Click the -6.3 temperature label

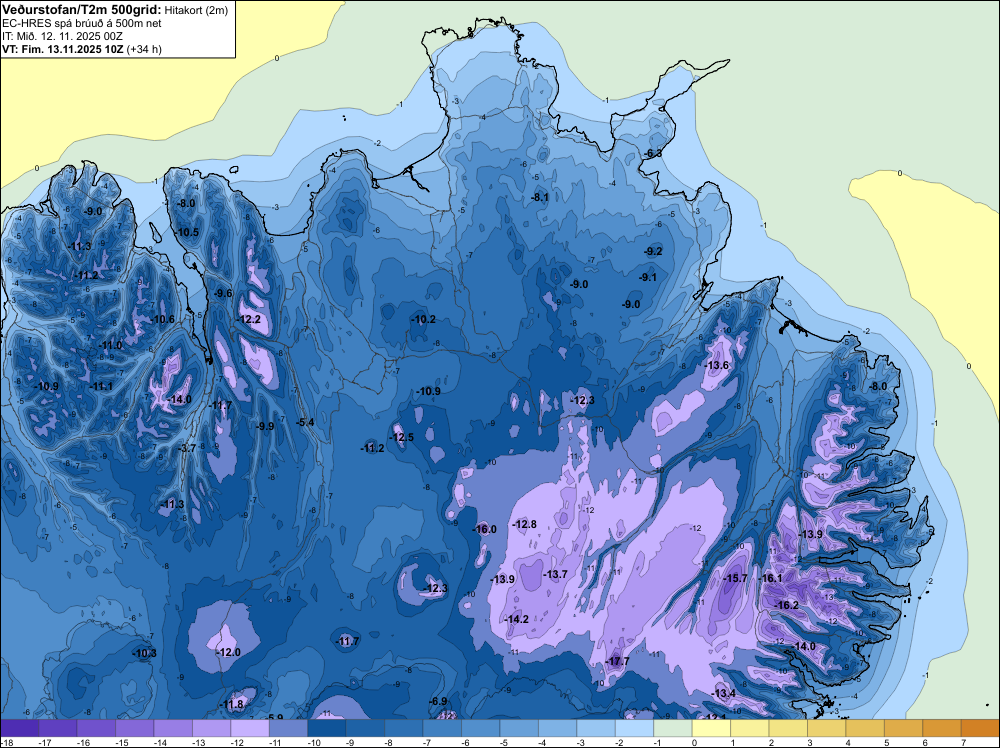tap(653, 154)
